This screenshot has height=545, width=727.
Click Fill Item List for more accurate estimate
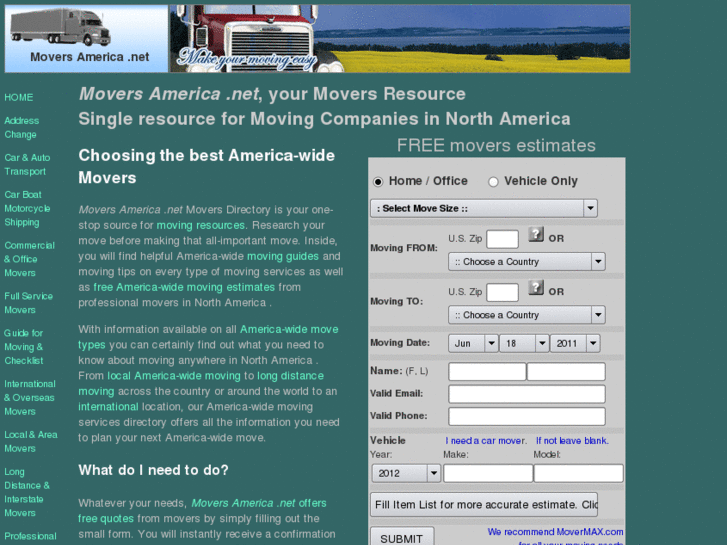point(484,505)
